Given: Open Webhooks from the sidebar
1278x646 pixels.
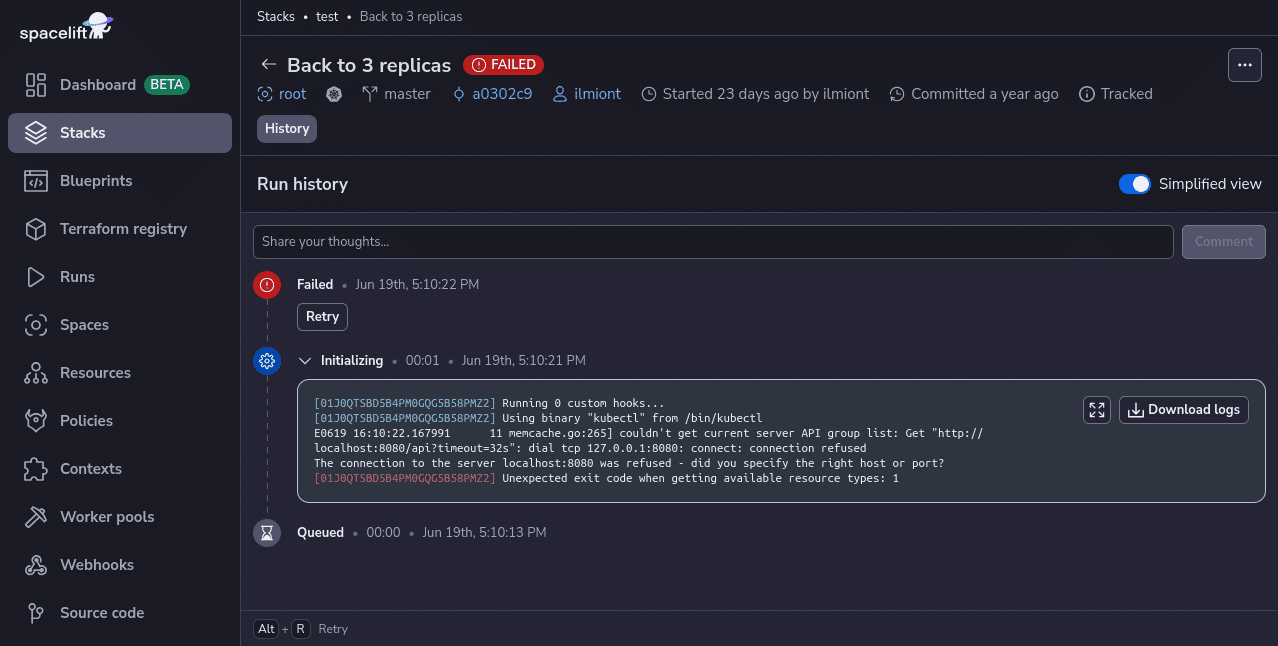Looking at the screenshot, I should click(x=97, y=565).
